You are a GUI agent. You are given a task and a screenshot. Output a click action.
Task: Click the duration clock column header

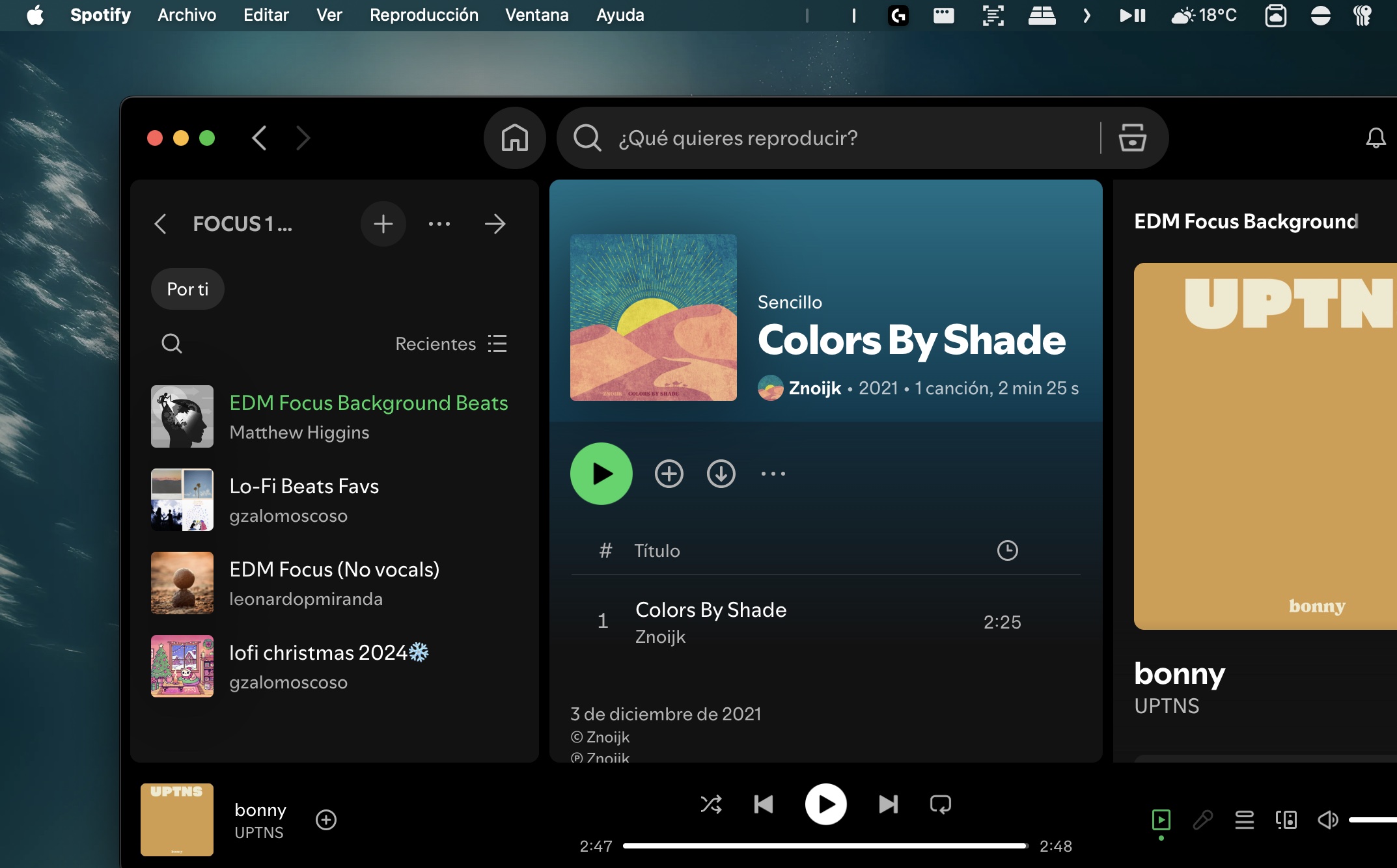click(1007, 550)
